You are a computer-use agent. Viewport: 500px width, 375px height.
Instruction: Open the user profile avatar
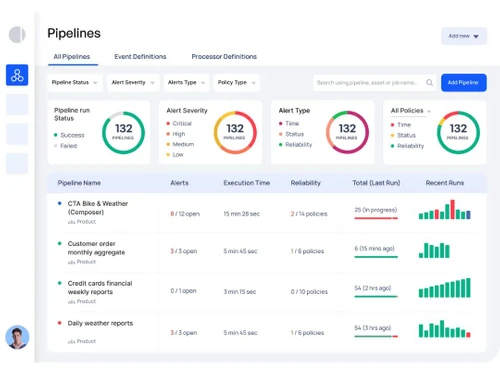pyautogui.click(x=17, y=337)
